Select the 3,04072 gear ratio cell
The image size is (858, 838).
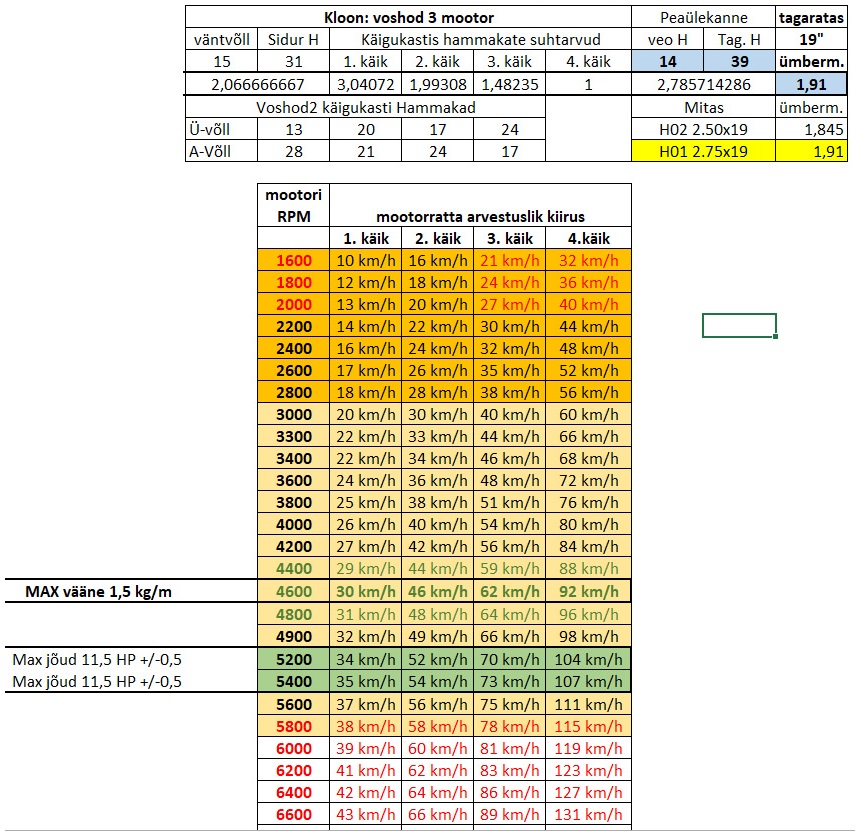365,84
